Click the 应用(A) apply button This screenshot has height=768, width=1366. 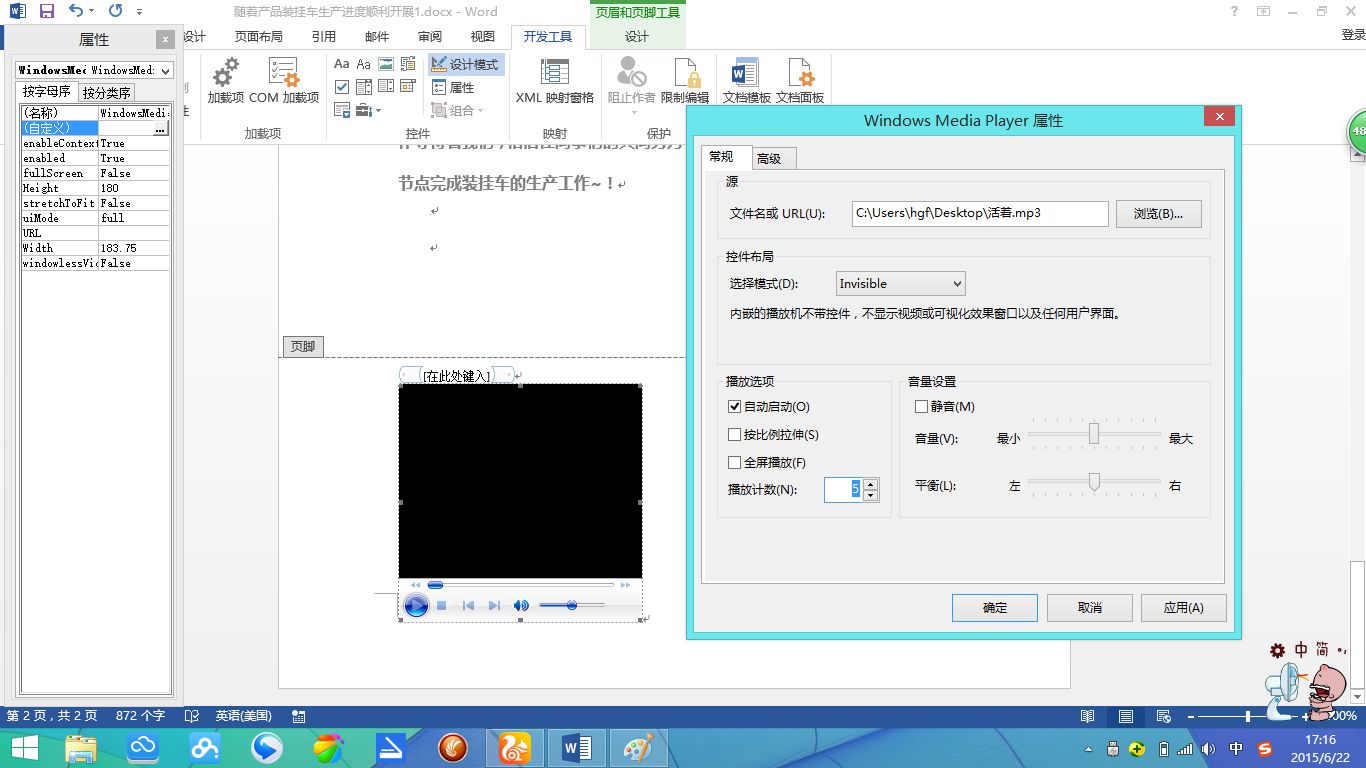(1184, 608)
